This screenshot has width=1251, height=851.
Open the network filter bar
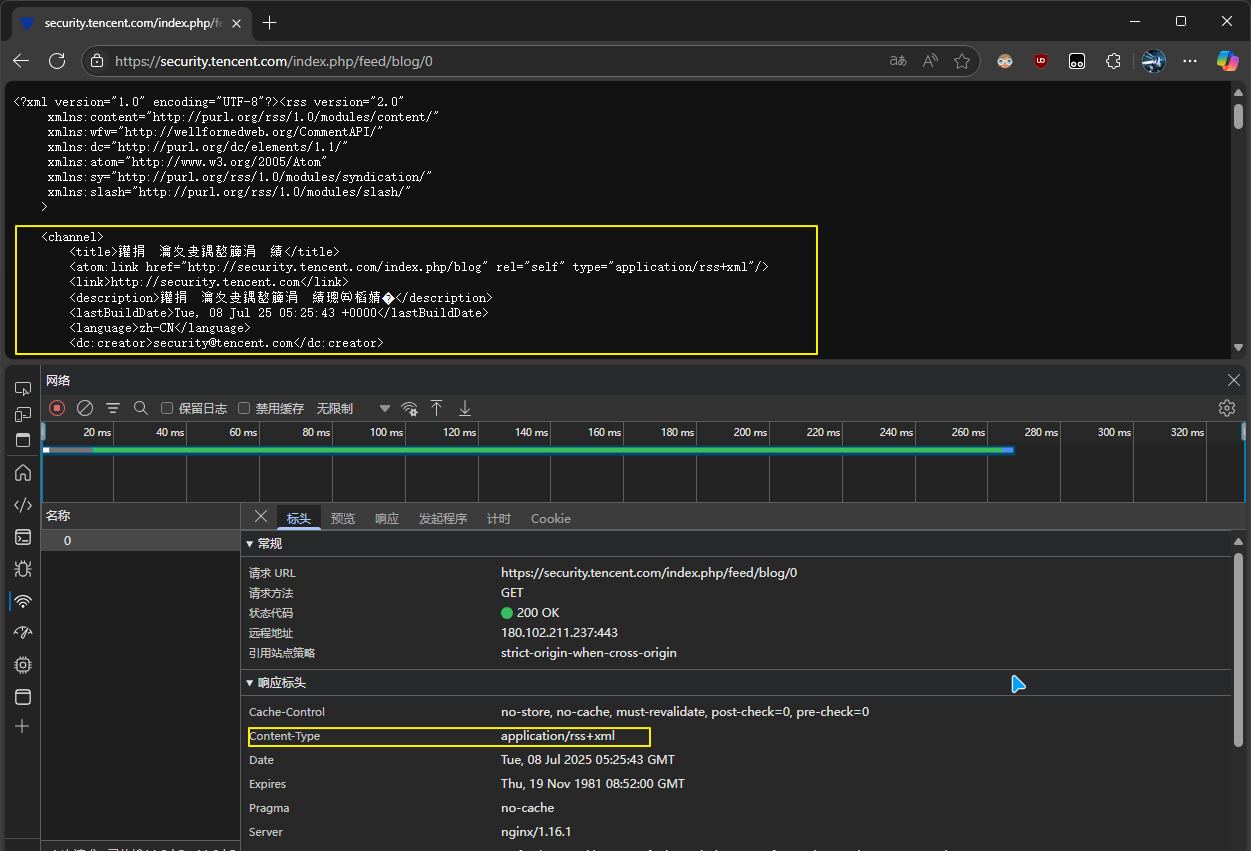point(113,408)
